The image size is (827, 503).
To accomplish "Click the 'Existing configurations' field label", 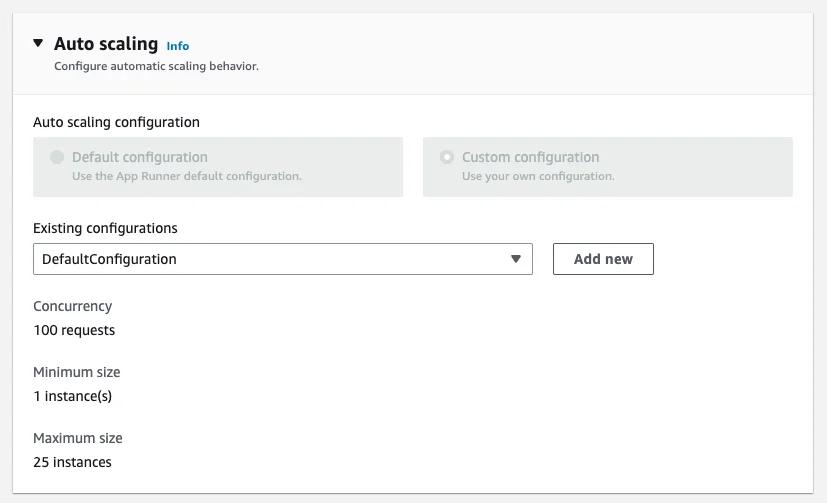I will 105,228.
